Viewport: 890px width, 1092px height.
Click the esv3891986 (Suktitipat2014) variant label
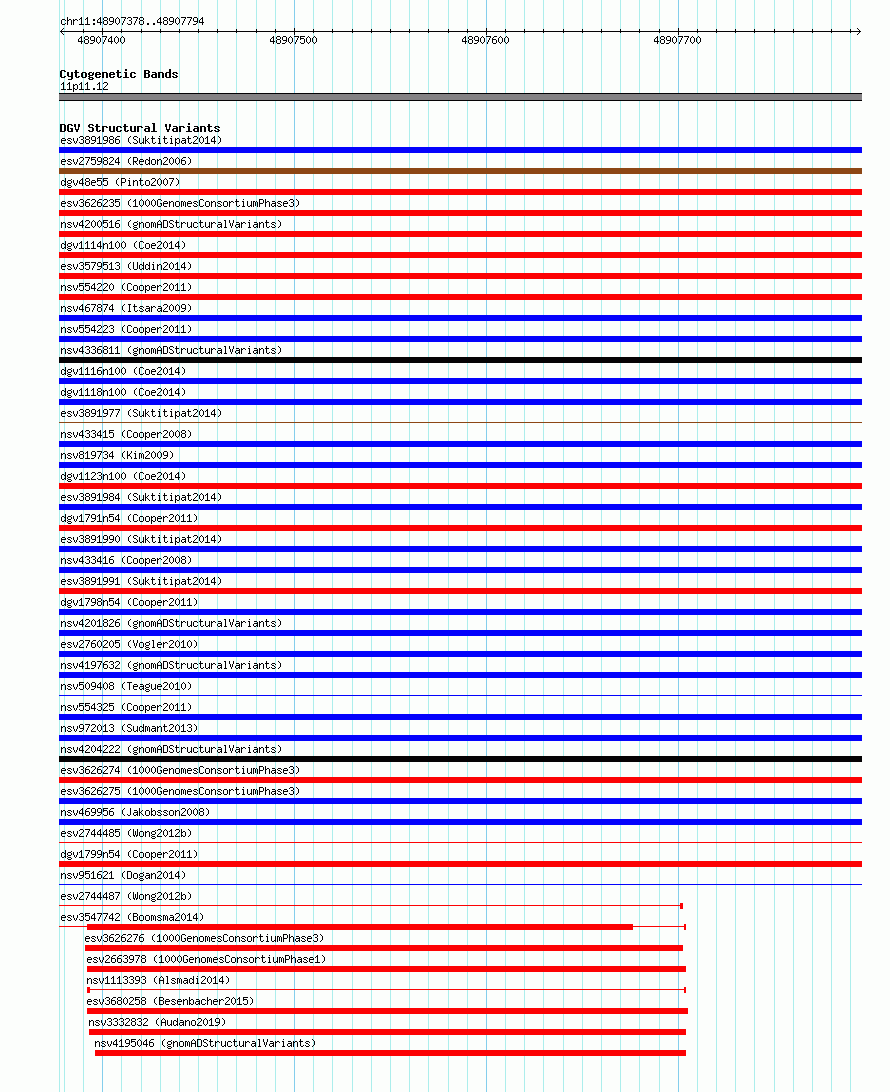coord(141,140)
